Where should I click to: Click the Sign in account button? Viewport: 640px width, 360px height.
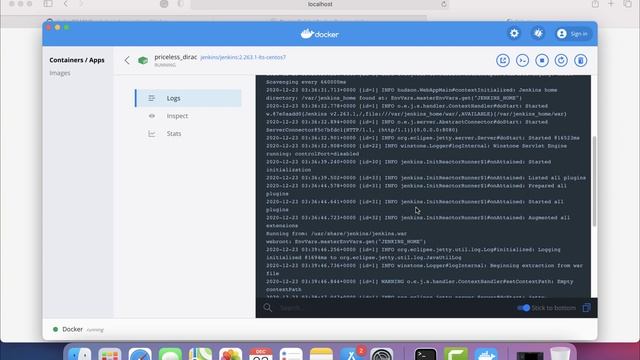click(572, 34)
